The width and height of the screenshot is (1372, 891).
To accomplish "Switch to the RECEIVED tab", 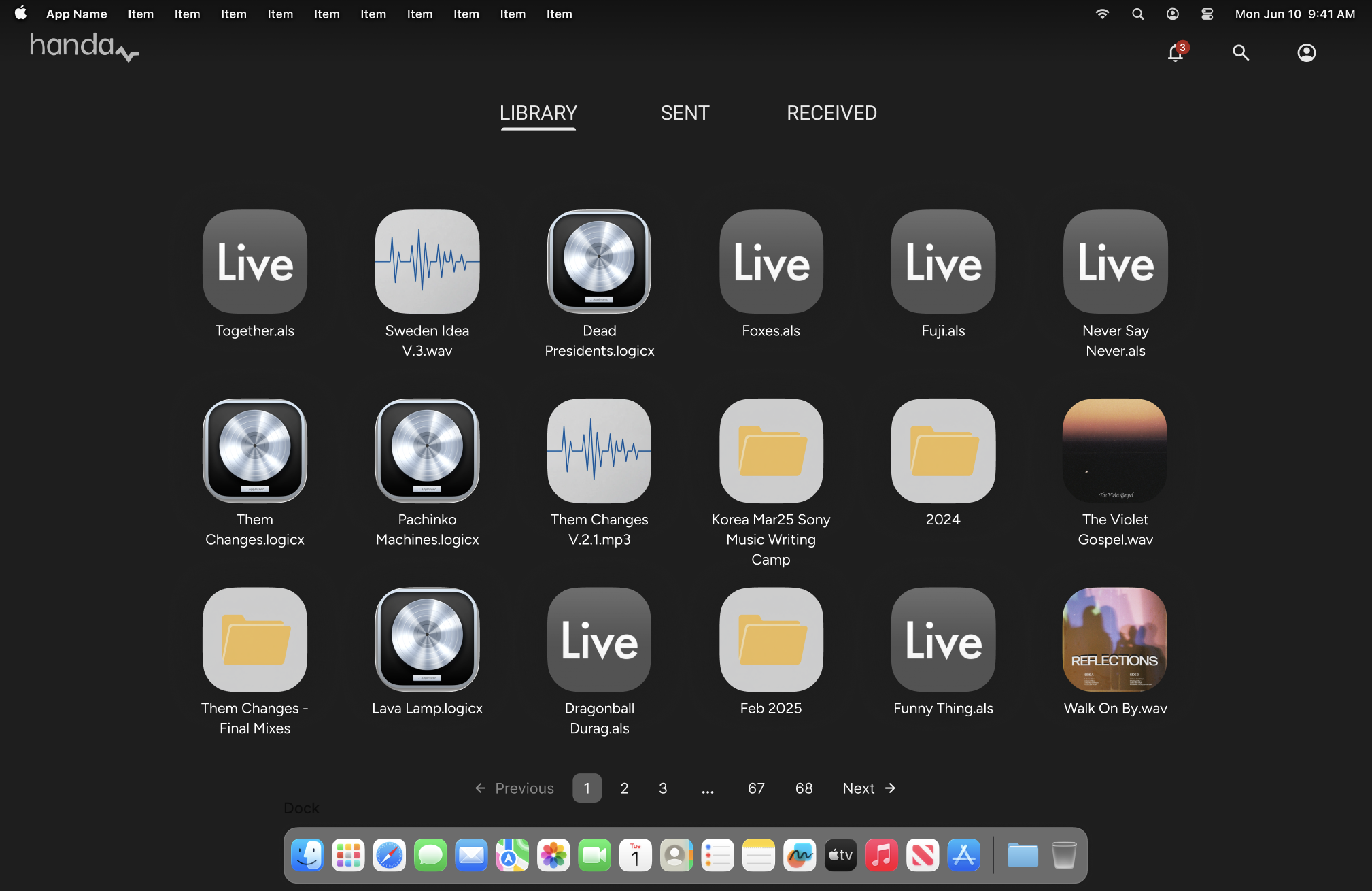I will click(x=831, y=113).
